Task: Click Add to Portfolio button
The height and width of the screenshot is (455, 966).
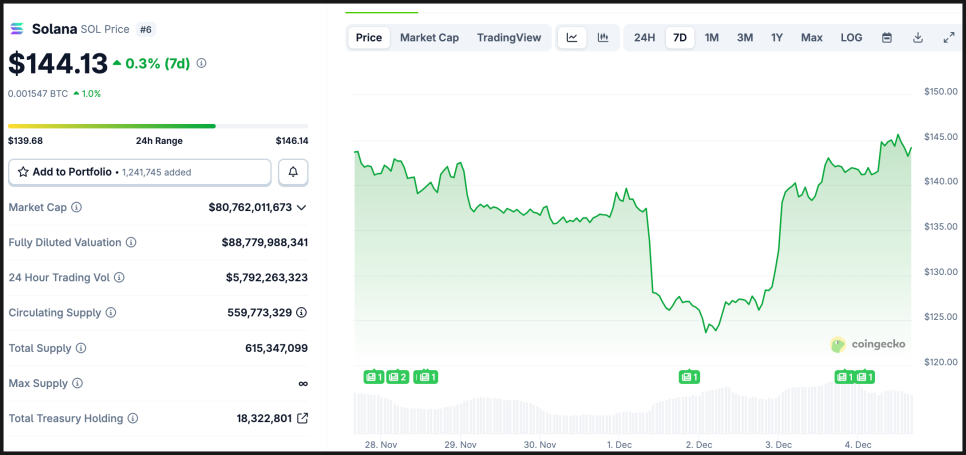Action: 140,172
